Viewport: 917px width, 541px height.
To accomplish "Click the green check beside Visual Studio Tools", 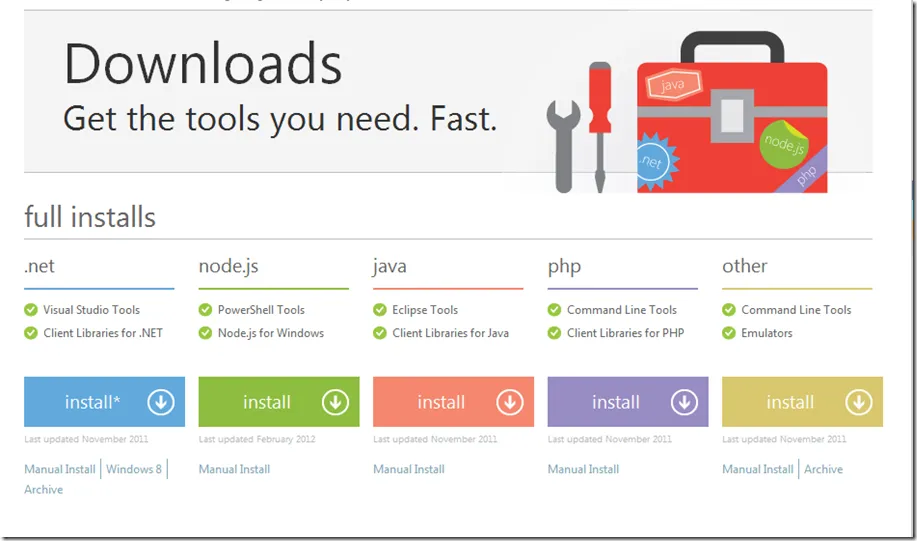I will coord(31,310).
